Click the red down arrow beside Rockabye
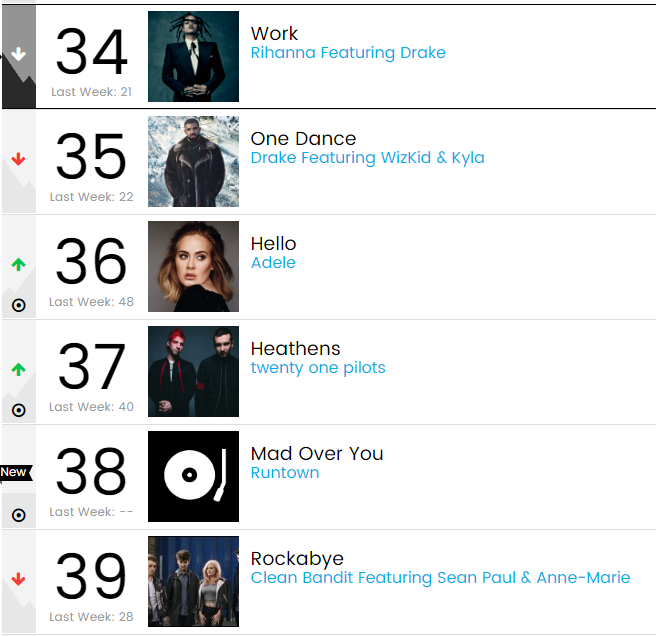 18,580
